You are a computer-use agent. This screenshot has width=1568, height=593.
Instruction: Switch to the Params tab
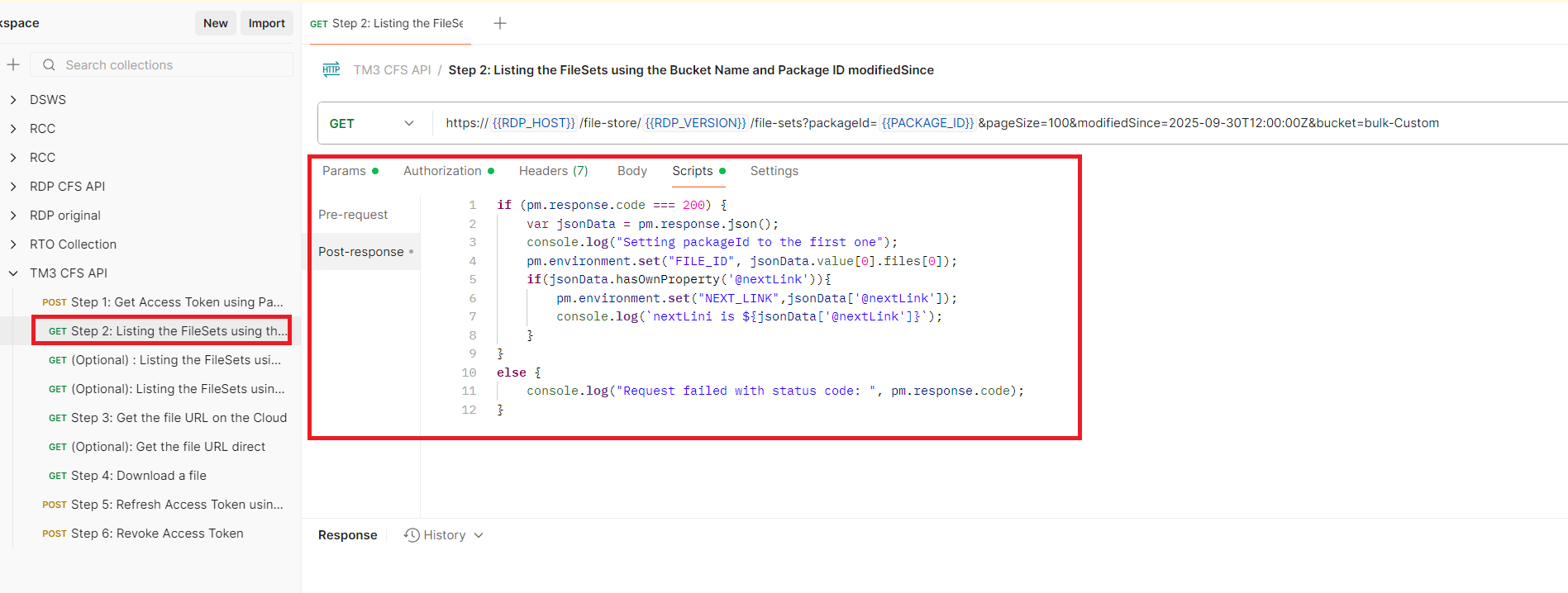[344, 171]
